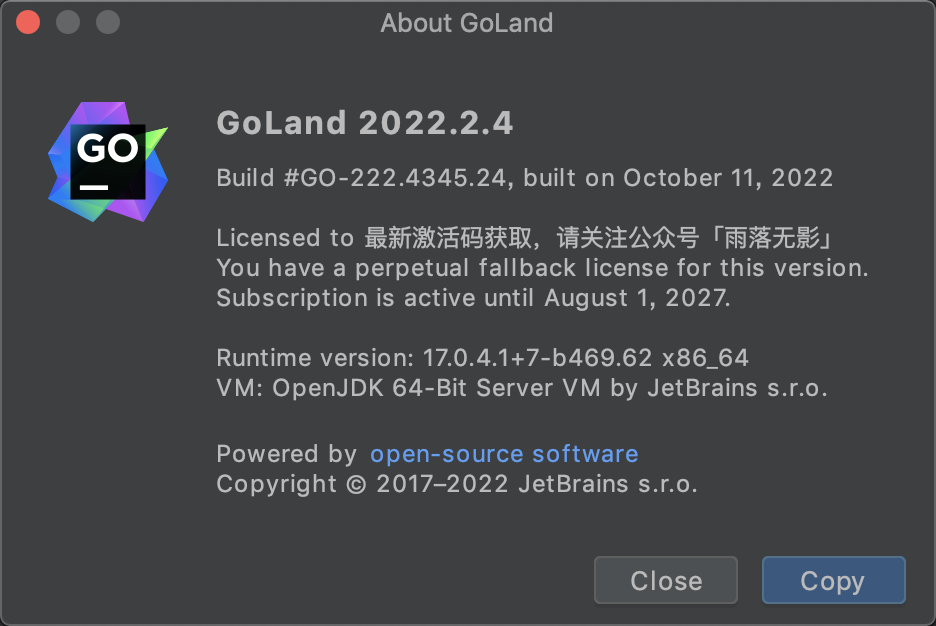Click the GoLand logo icon
This screenshot has width=936, height=626.
click(108, 162)
